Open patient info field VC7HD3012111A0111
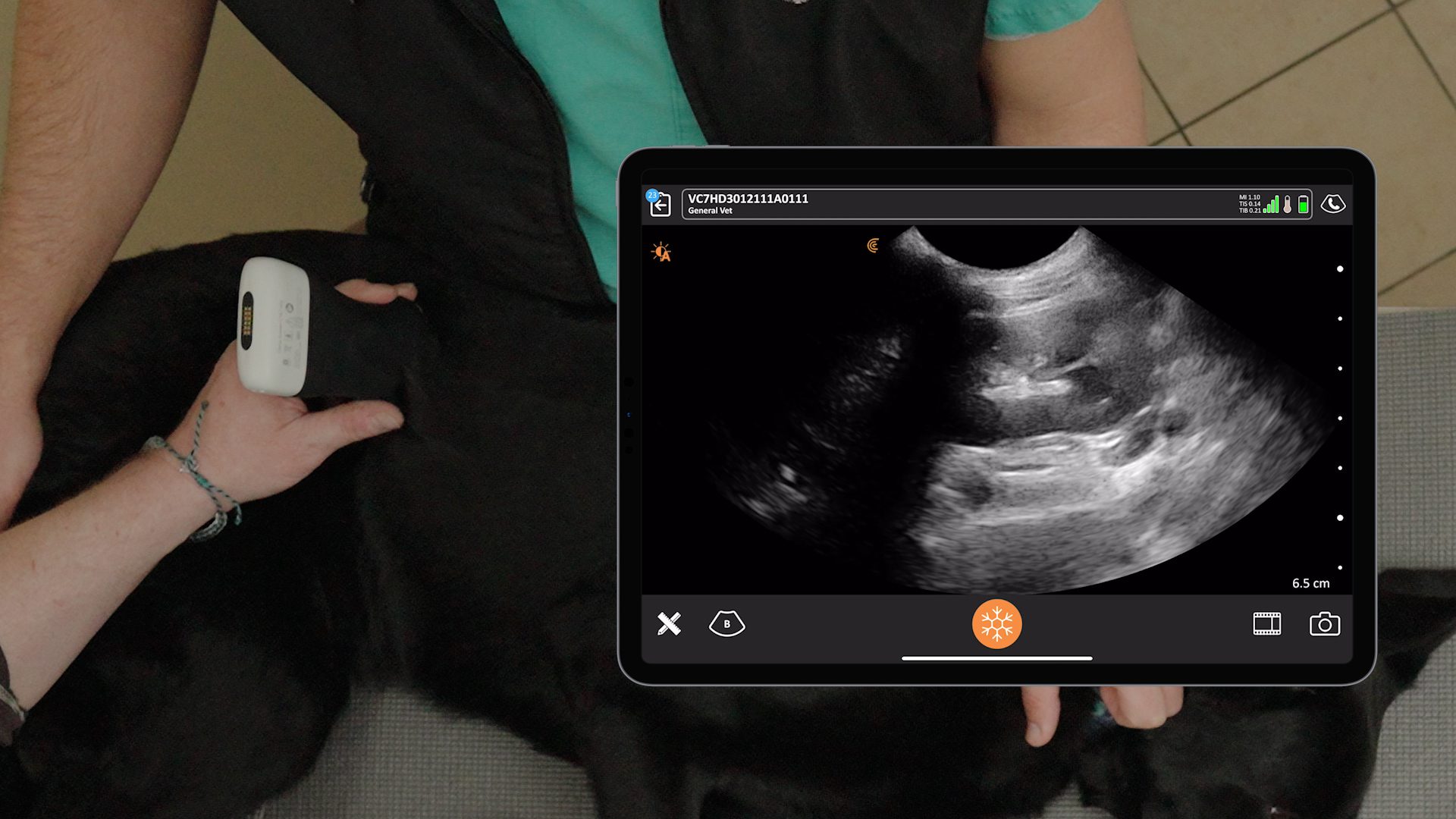 click(x=748, y=199)
